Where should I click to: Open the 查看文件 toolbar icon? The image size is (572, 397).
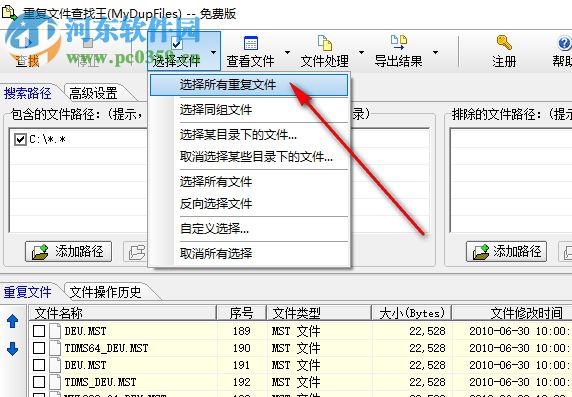(251, 43)
